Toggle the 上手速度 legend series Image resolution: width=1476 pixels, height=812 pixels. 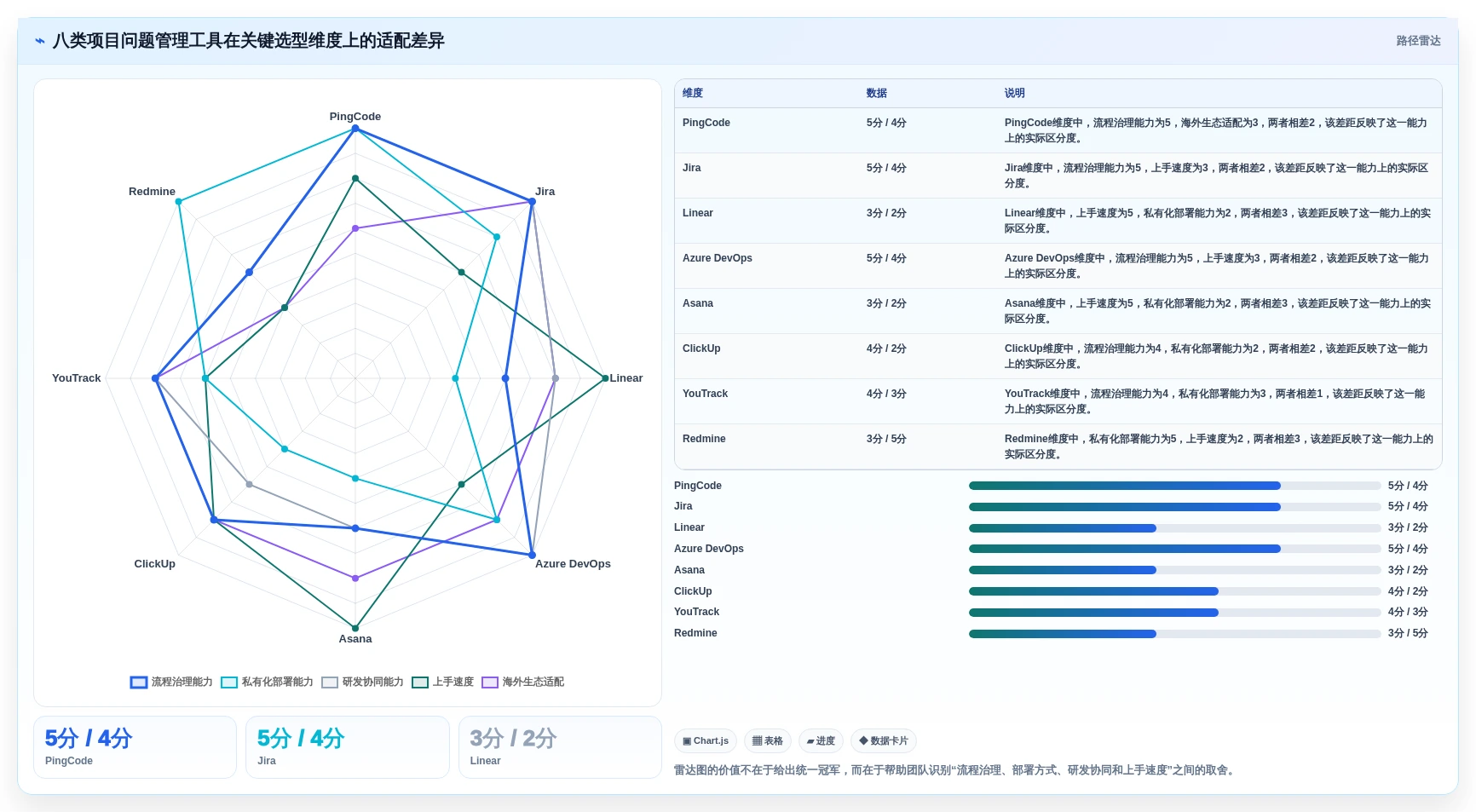pos(442,682)
